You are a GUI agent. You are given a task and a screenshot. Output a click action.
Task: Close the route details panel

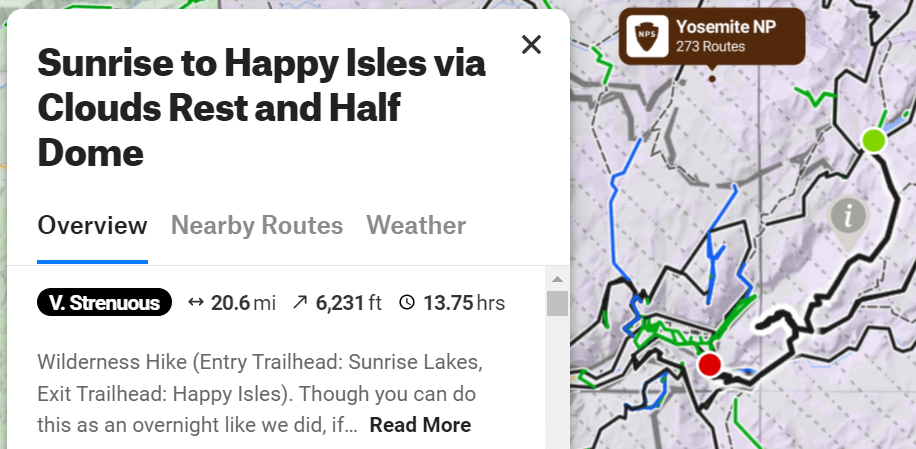pos(531,45)
